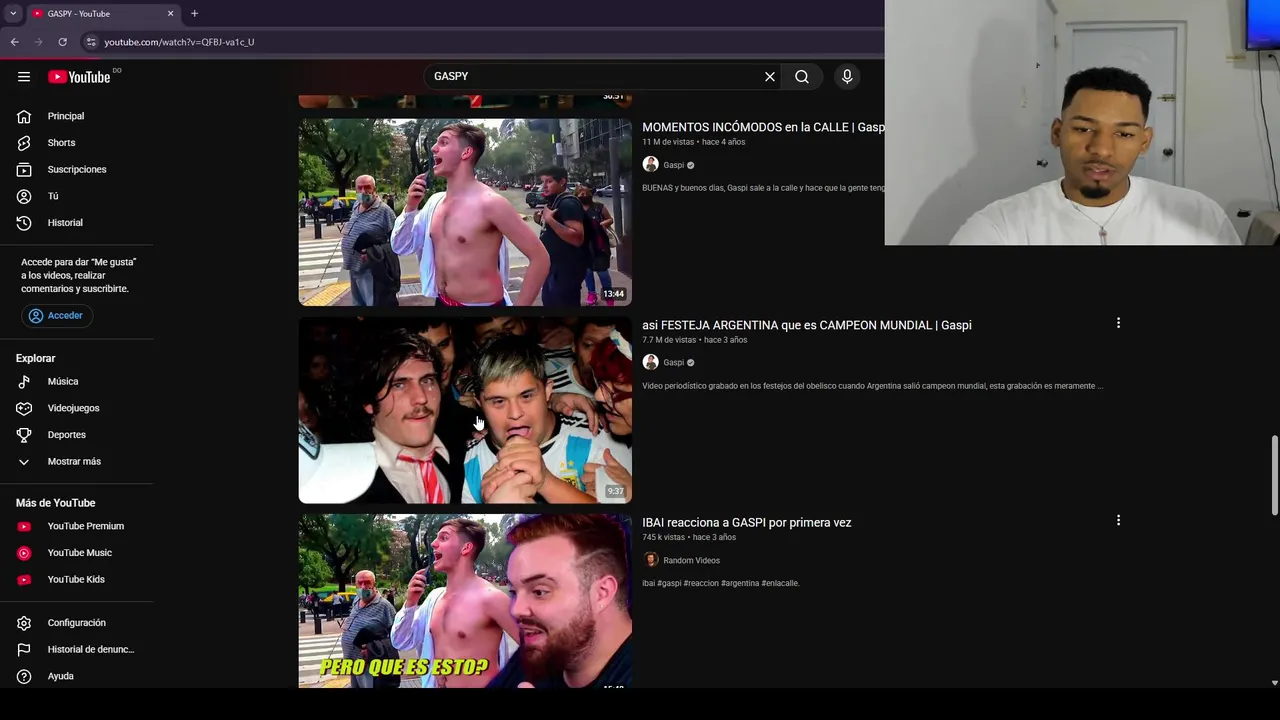Open YouTube Kids link
1280x720 pixels.
76,579
